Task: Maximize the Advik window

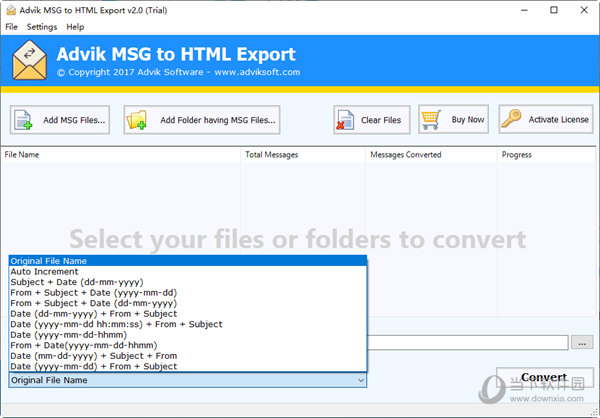Action: click(x=554, y=10)
